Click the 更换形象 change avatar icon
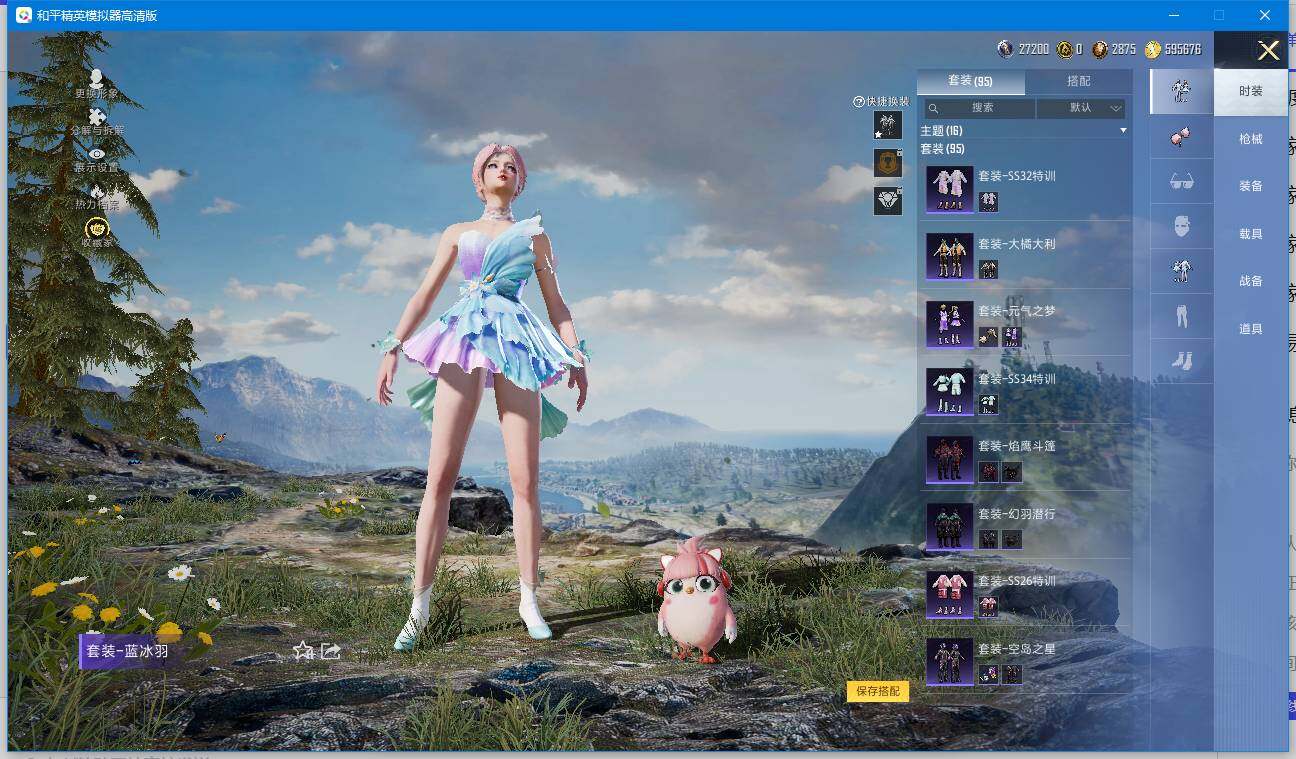Image resolution: width=1296 pixels, height=759 pixels. point(96,79)
